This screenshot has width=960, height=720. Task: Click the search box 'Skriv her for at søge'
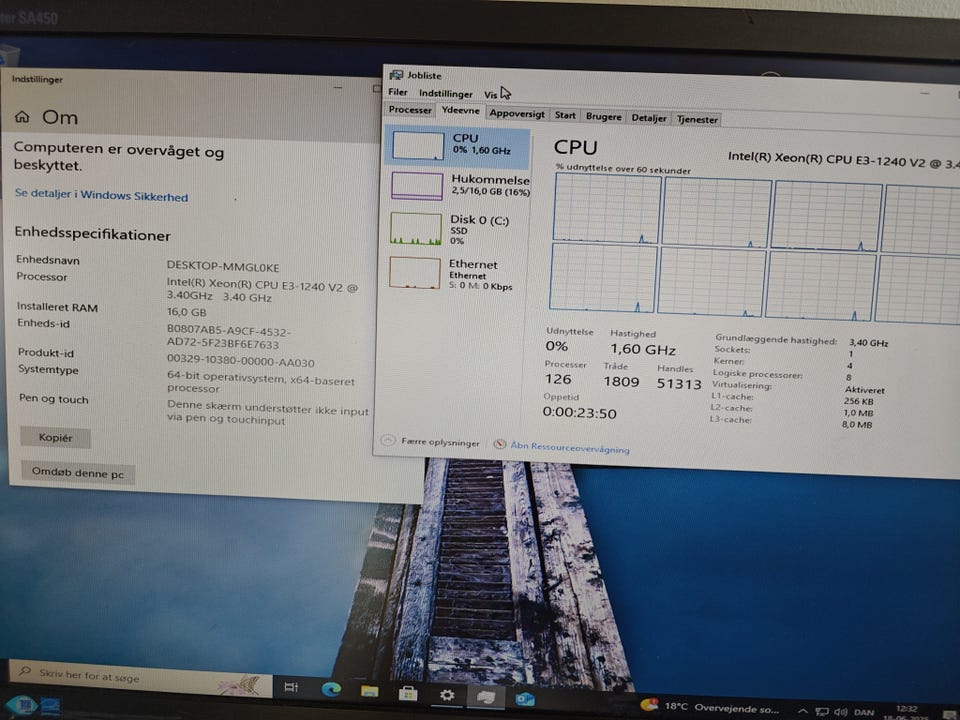141,678
